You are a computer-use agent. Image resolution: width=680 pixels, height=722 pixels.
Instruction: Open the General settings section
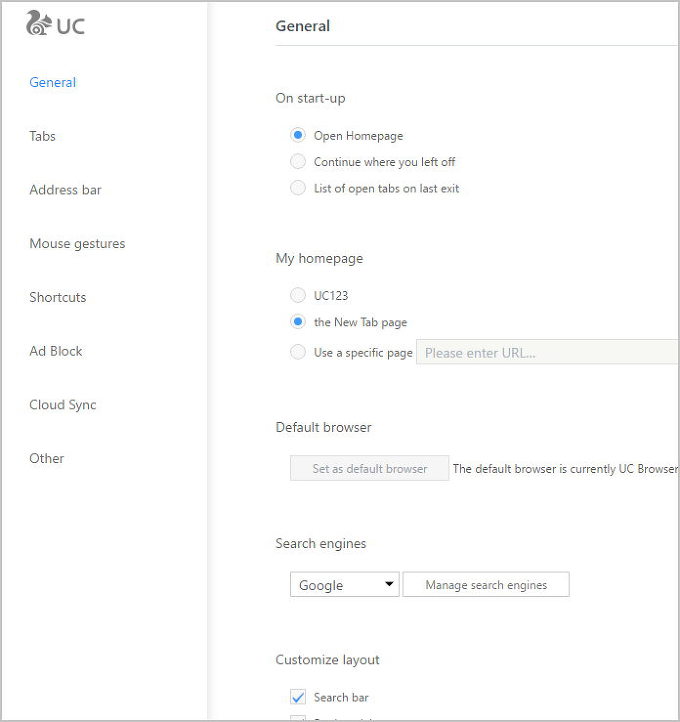(53, 83)
